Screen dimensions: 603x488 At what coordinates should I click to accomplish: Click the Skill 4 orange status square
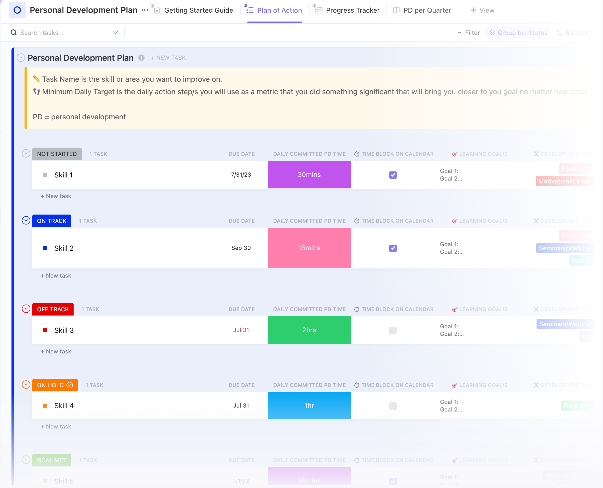point(45,406)
